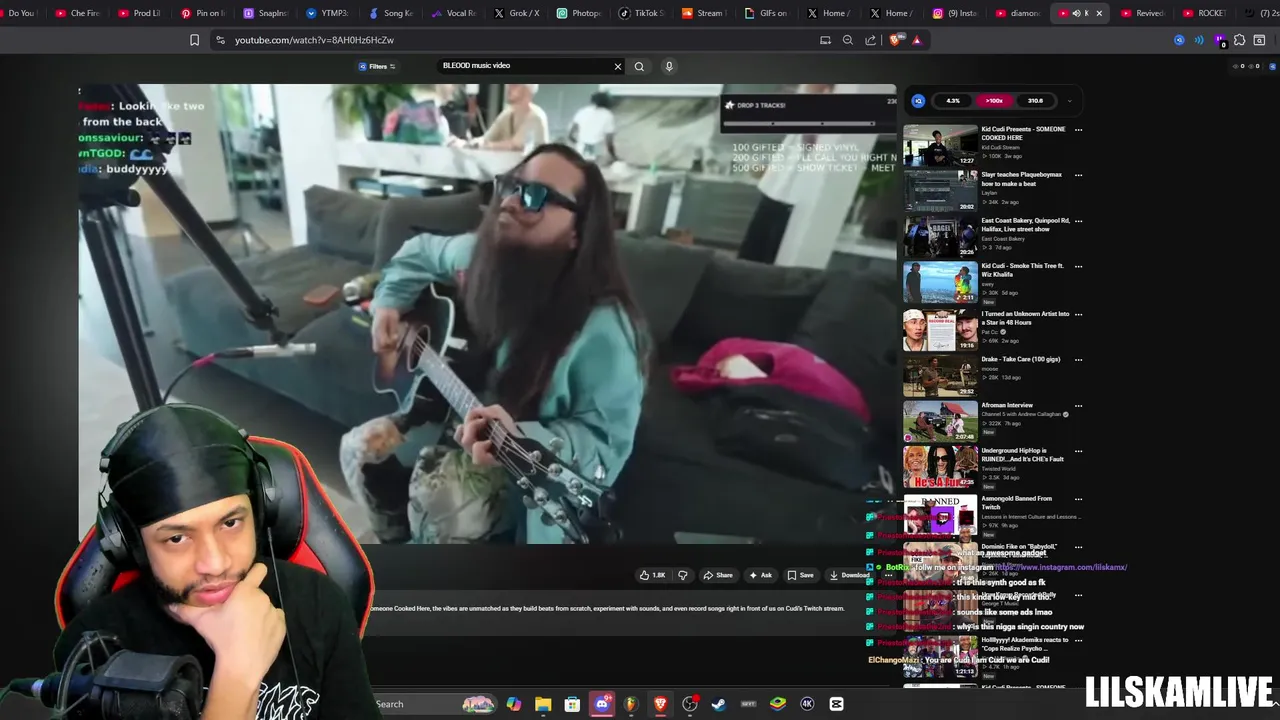Open 4K downloader from the taskbar
Image resolution: width=1280 pixels, height=720 pixels.
click(x=807, y=704)
